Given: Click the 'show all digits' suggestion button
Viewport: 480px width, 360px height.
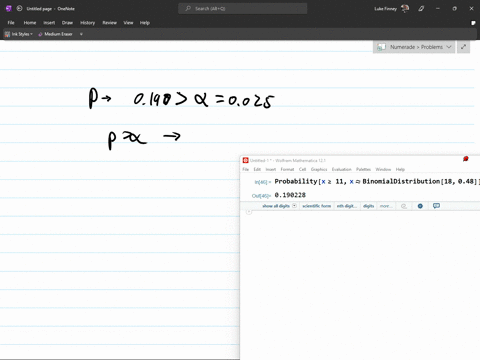Looking at the screenshot, I should click(x=276, y=206).
